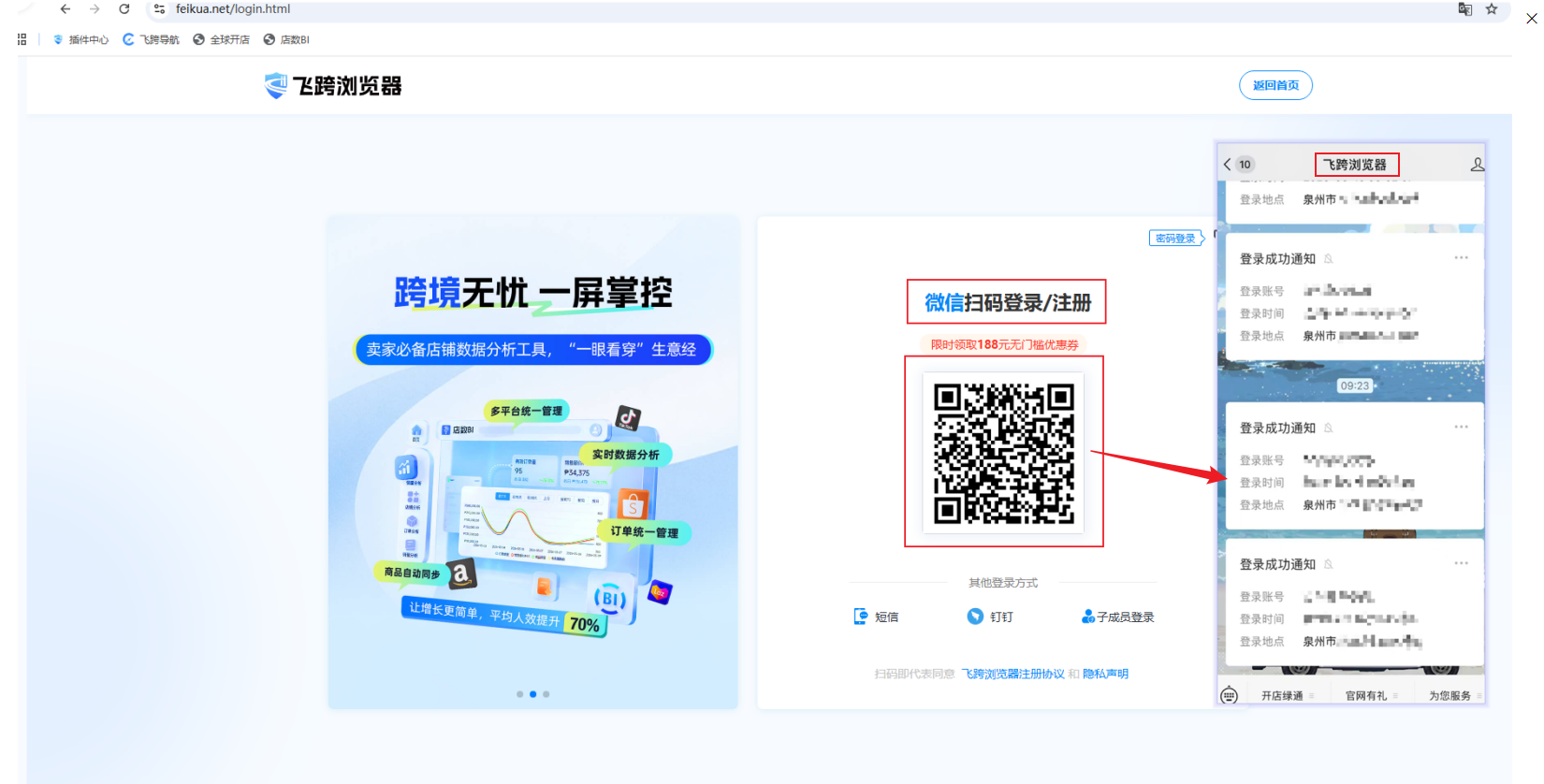This screenshot has width=1544, height=784.
Task: Select the first banner carousel dot
Action: point(520,694)
